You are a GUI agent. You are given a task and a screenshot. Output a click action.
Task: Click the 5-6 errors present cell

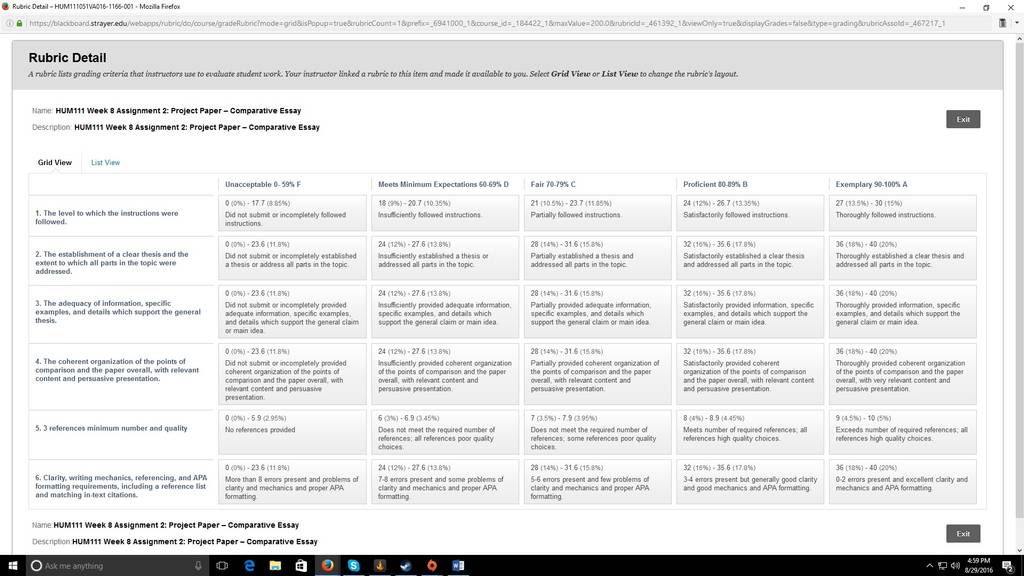click(x=598, y=482)
